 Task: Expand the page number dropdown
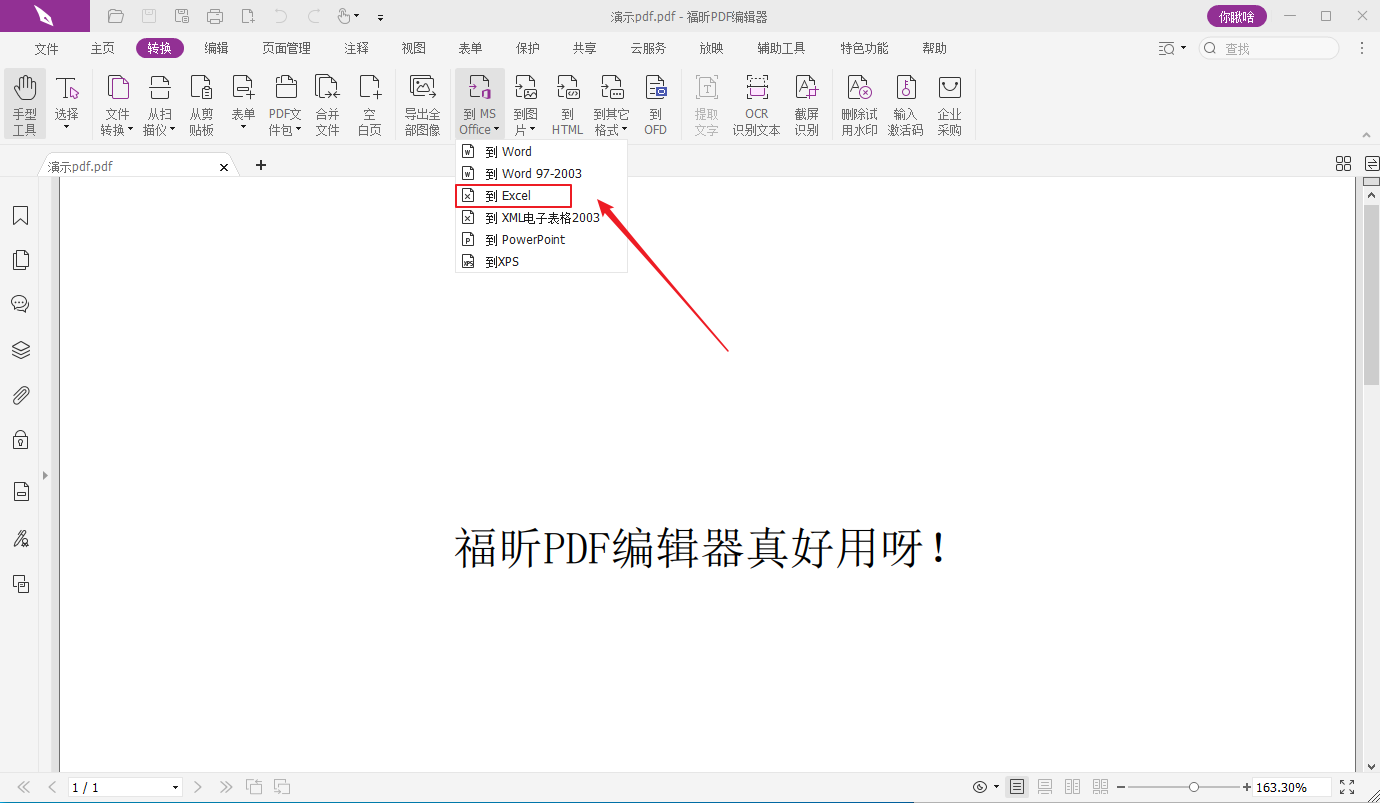(x=175, y=788)
